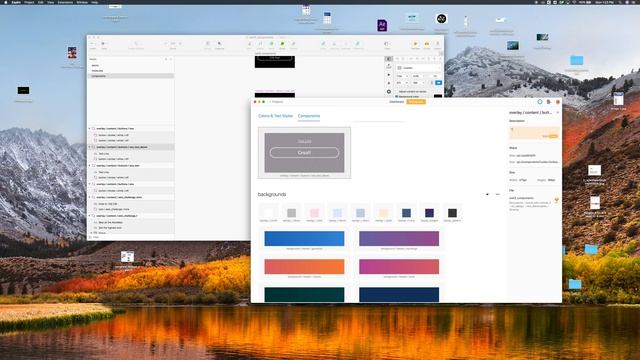Toggle Adjust content on resize checkbox
The width and height of the screenshot is (640, 360).
pyautogui.click(x=396, y=91)
